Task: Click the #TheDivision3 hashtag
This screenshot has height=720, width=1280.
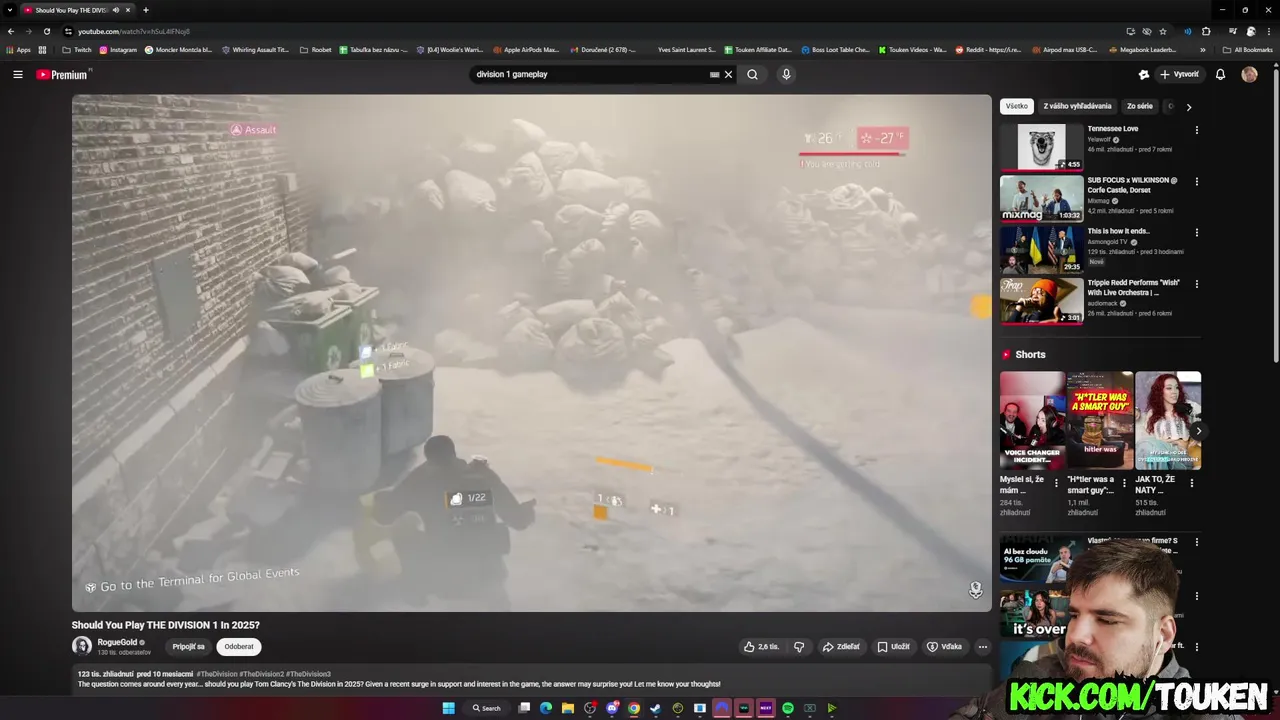Action: click(x=308, y=674)
